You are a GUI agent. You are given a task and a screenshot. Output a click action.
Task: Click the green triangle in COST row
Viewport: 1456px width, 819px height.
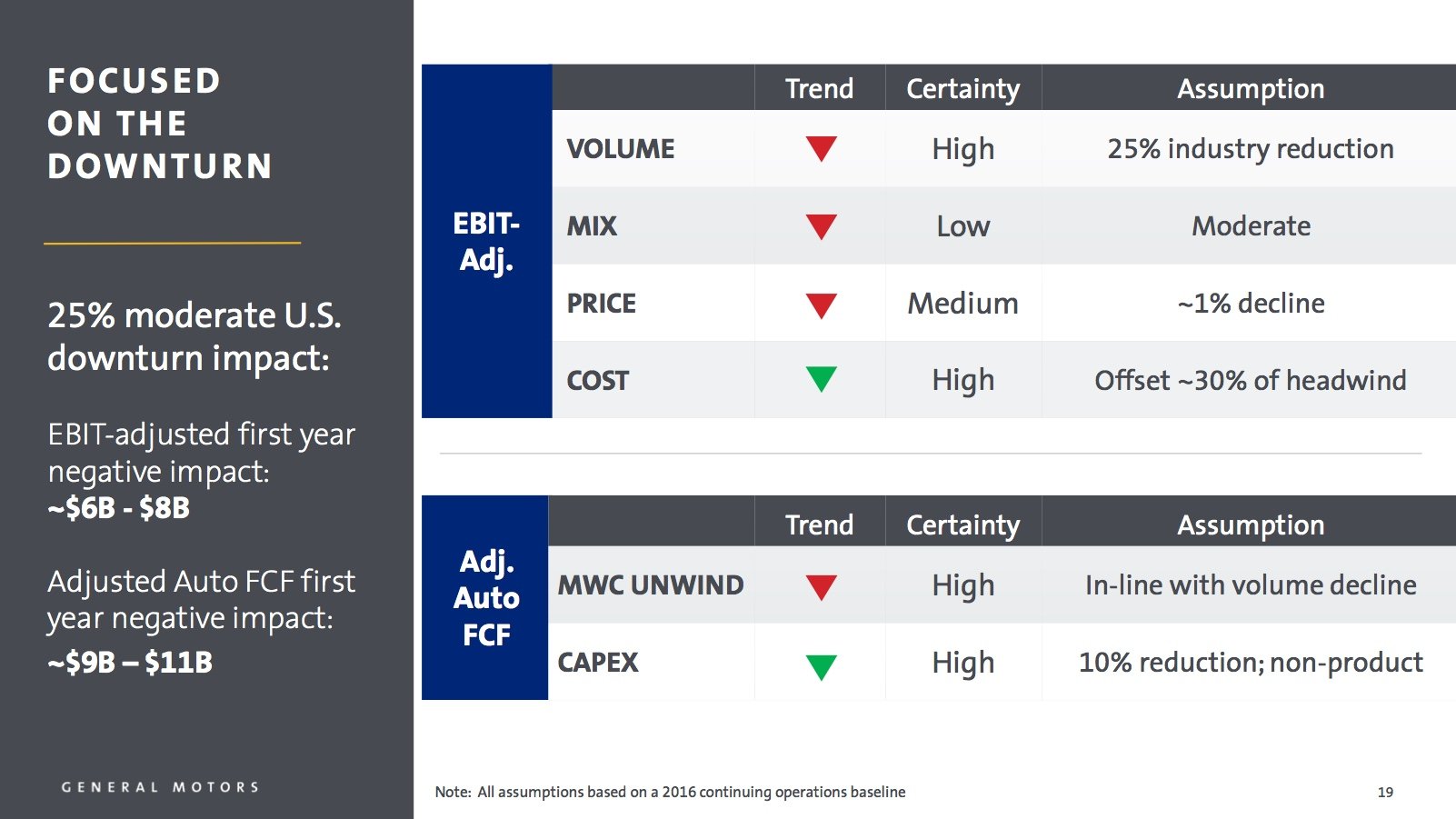pyautogui.click(x=821, y=378)
